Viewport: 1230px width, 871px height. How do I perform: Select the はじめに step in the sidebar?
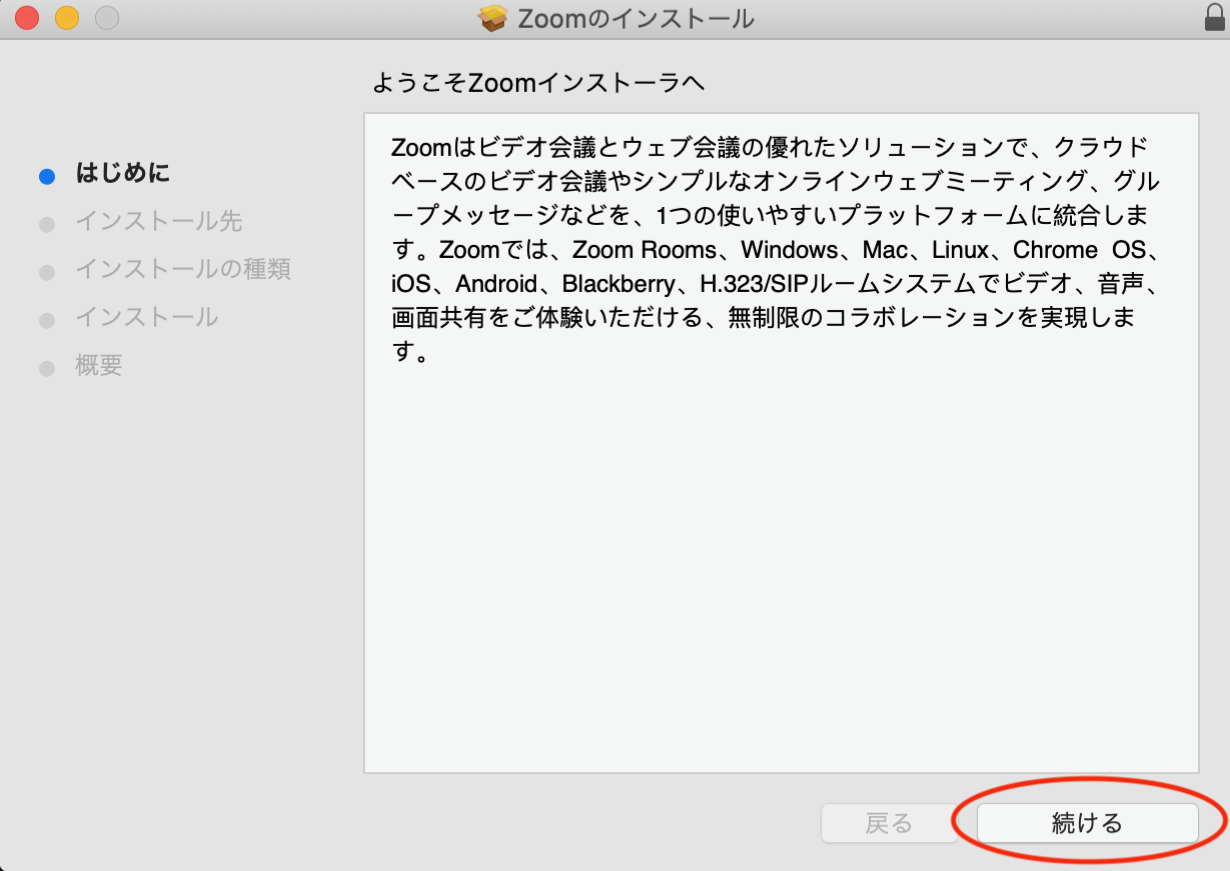[123, 173]
